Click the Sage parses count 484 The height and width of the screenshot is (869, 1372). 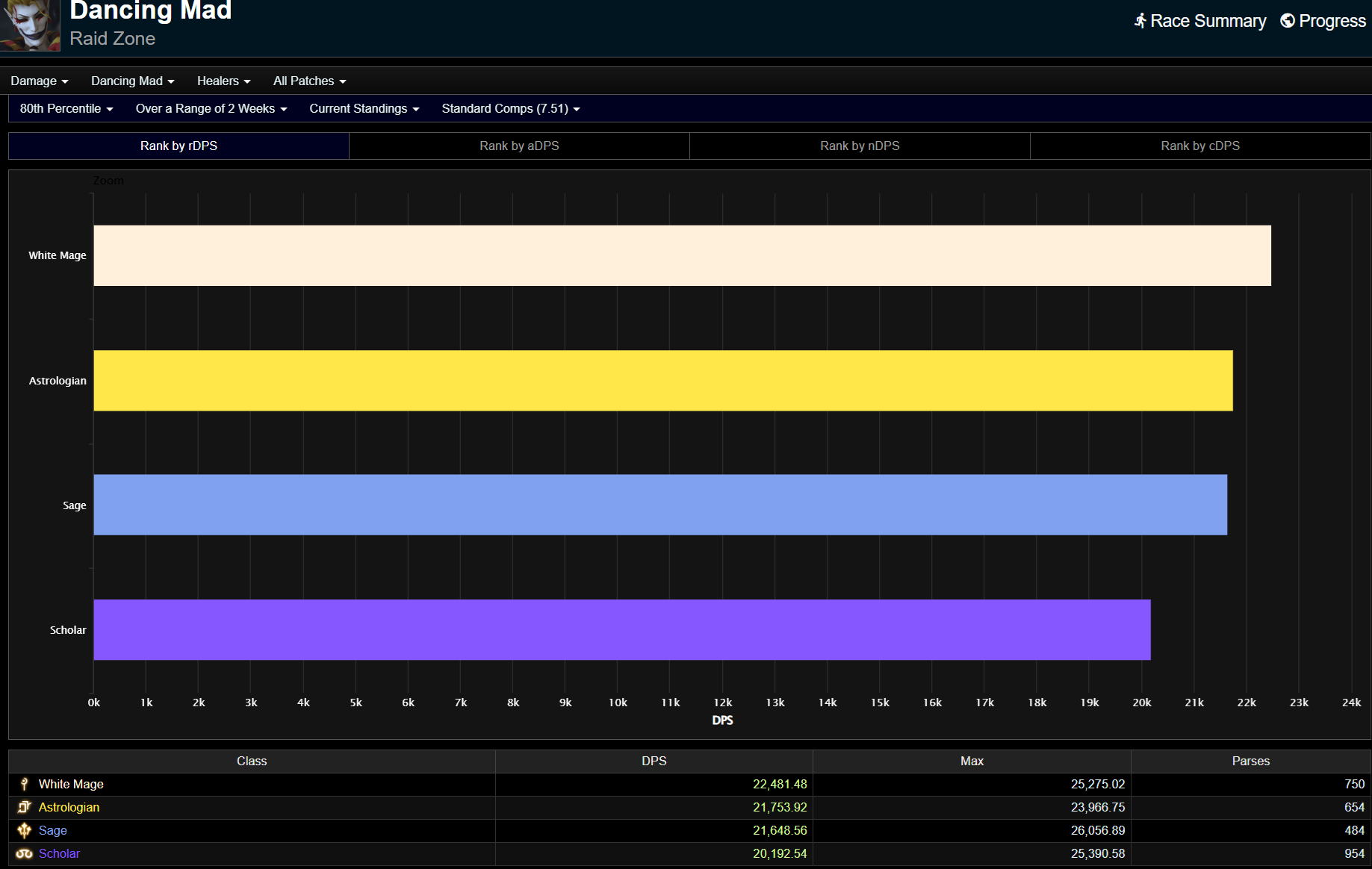(1354, 830)
